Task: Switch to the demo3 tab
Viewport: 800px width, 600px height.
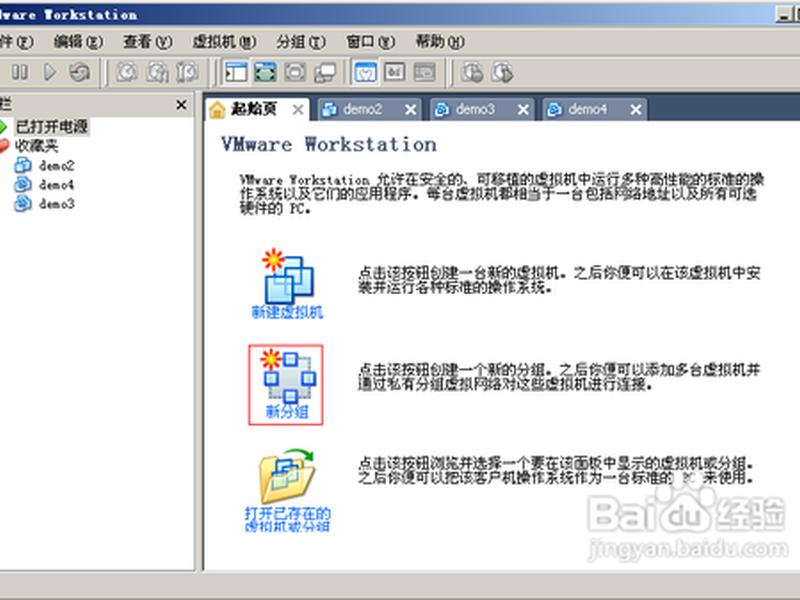Action: [474, 109]
